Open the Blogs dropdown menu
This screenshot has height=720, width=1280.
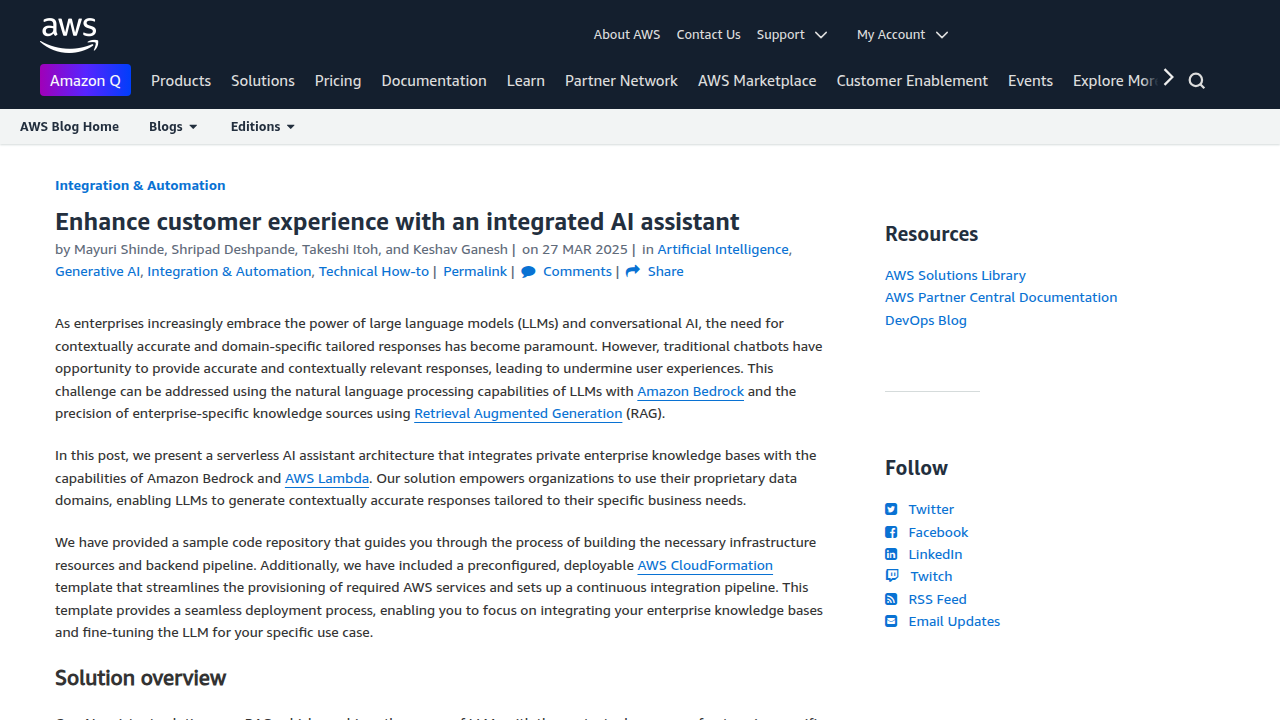click(x=173, y=127)
